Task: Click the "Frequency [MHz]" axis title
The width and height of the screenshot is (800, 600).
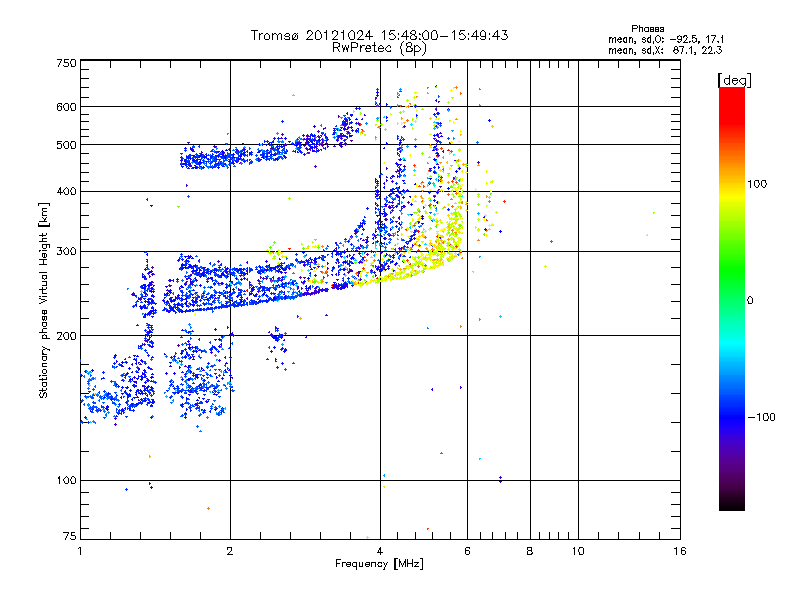Action: [x=379, y=564]
